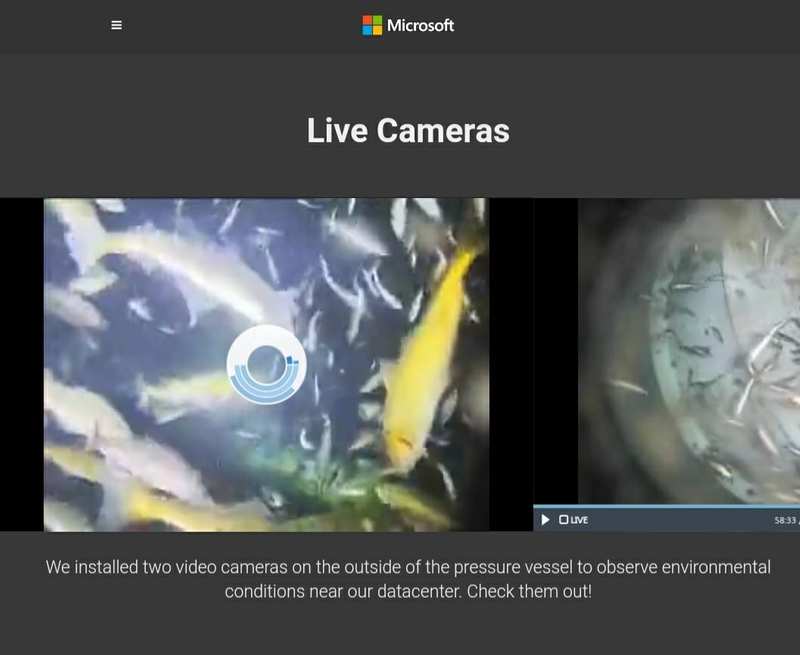The image size is (800, 655).
Task: Click the second camera video feed
Action: 689,351
